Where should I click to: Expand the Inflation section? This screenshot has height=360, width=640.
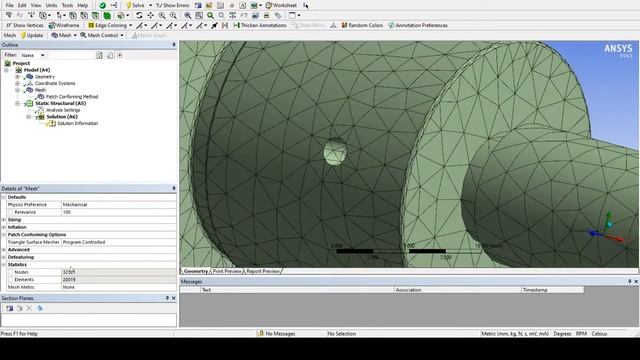[4, 227]
